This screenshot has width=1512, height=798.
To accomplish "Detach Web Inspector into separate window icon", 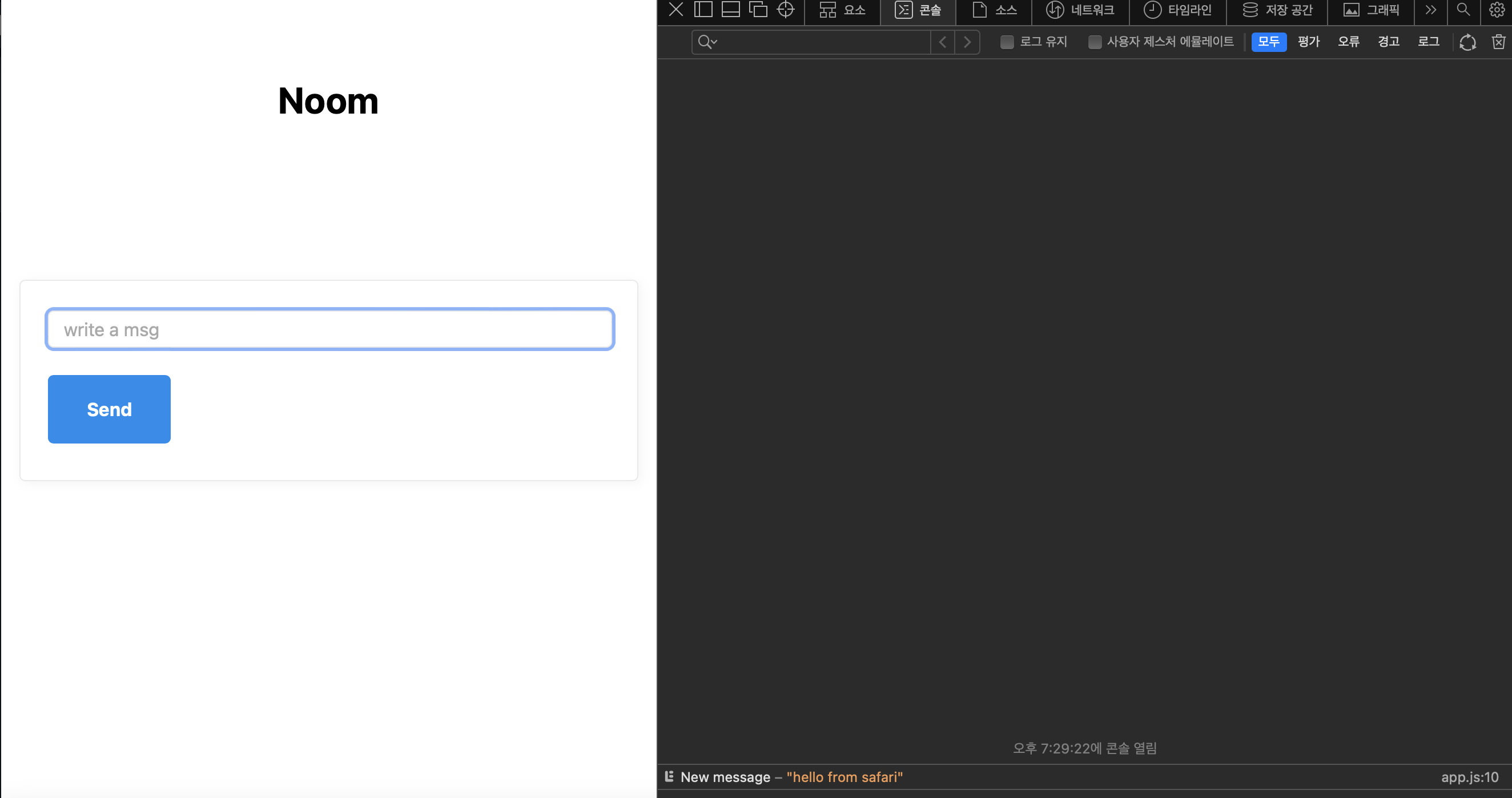I will point(758,9).
